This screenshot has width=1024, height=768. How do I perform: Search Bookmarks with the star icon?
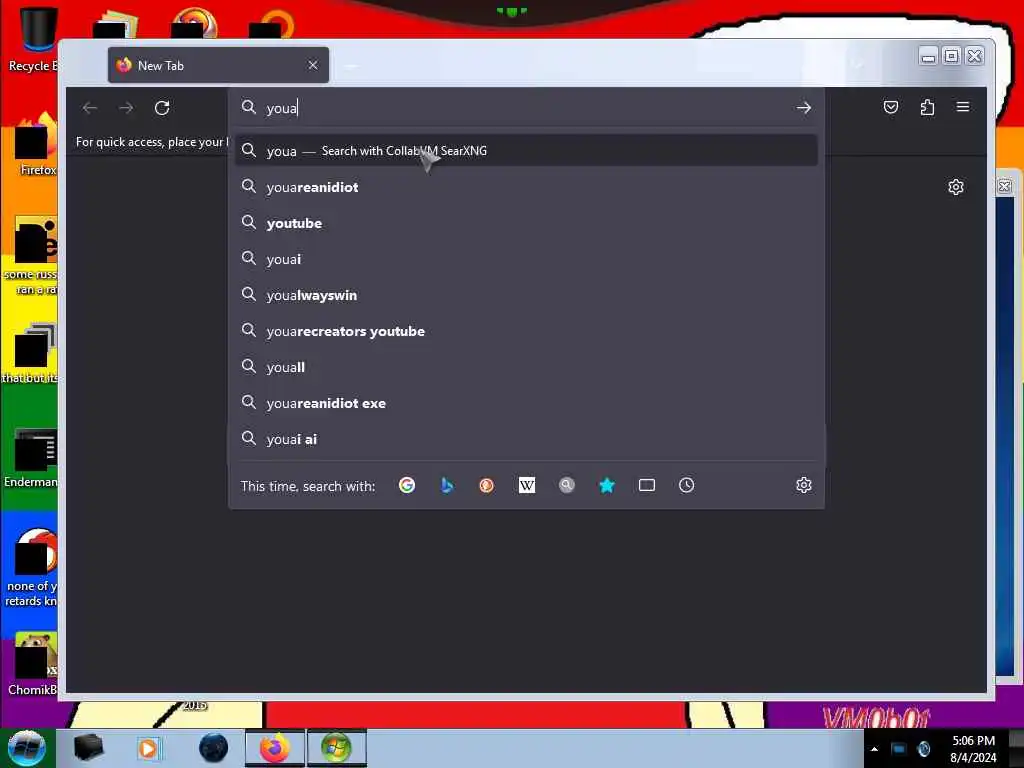coord(607,485)
